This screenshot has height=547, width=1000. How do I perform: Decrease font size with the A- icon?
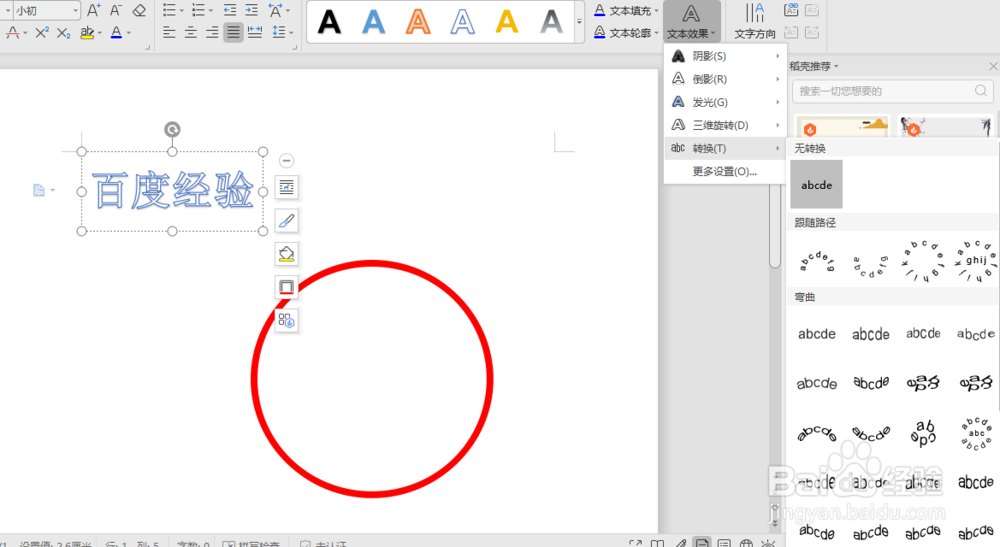point(115,10)
